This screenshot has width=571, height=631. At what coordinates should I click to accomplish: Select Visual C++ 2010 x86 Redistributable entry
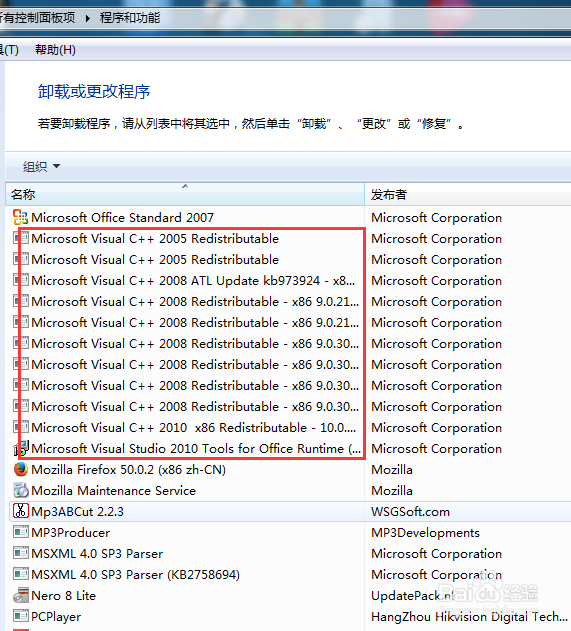coord(194,427)
